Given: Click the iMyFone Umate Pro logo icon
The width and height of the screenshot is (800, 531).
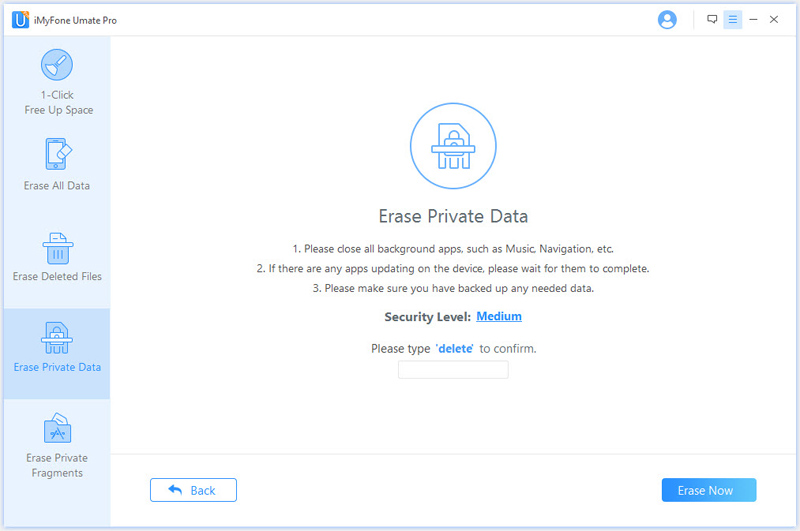Looking at the screenshot, I should coord(20,20).
